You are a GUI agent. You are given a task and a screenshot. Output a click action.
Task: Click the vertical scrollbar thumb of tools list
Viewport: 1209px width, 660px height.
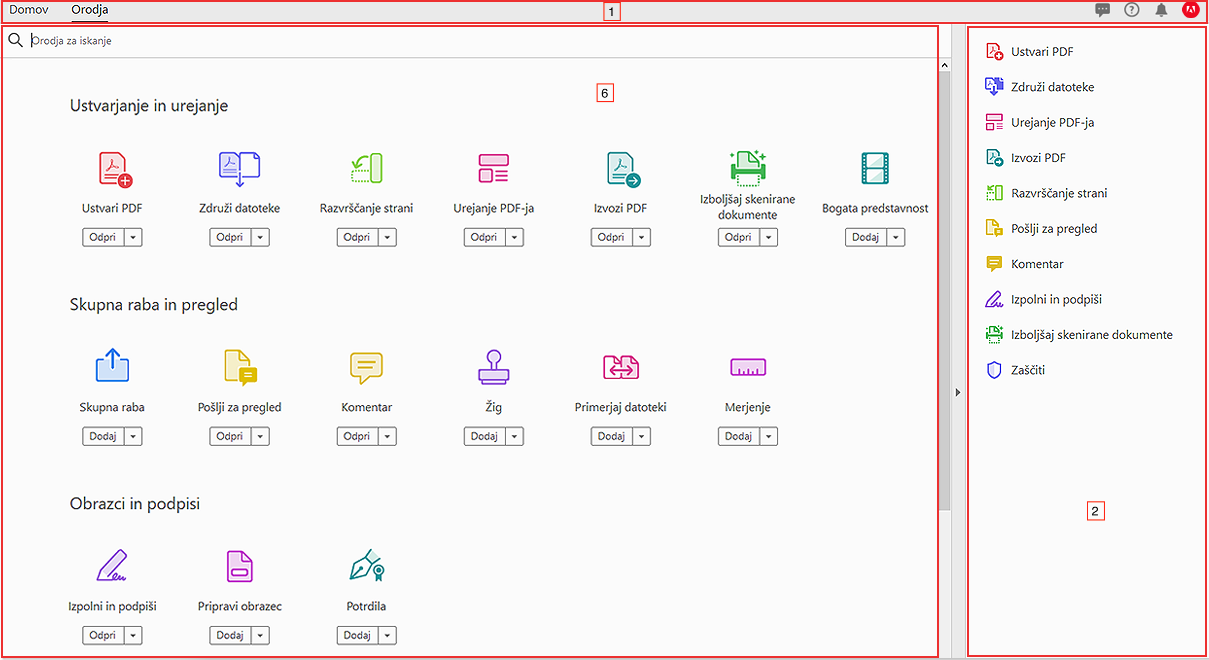[945, 290]
